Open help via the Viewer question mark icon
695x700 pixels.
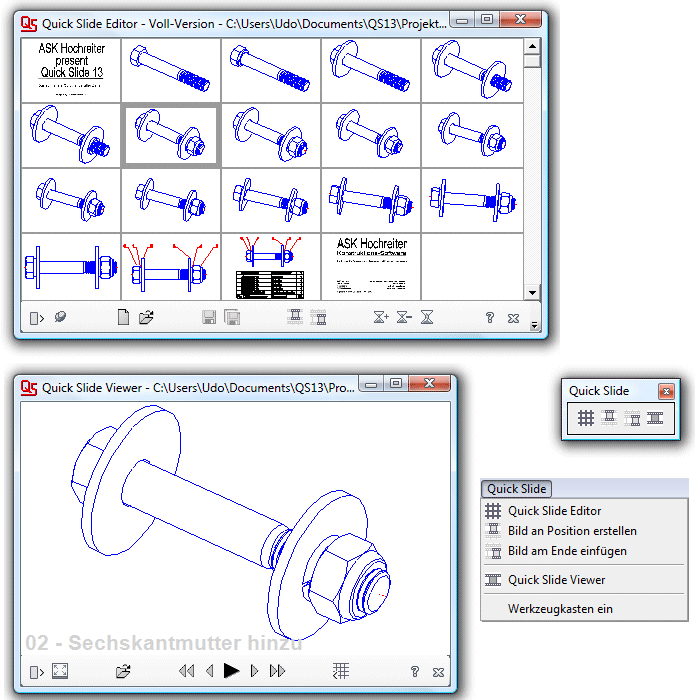click(415, 671)
